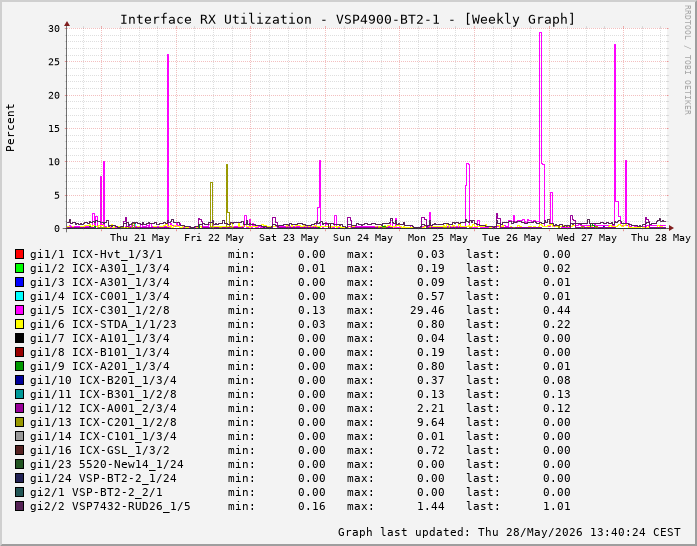697x546 pixels.
Task: Click the green swatch for gi1/2 ICX-A301_1/3/4
Action: click(x=19, y=268)
